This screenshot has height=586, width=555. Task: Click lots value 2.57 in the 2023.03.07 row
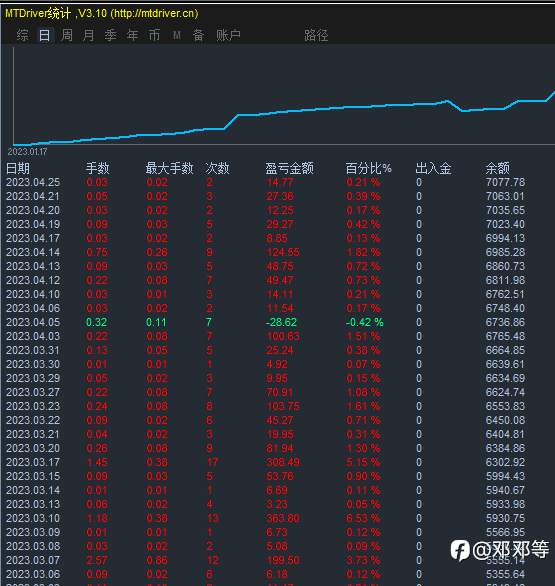[96, 560]
